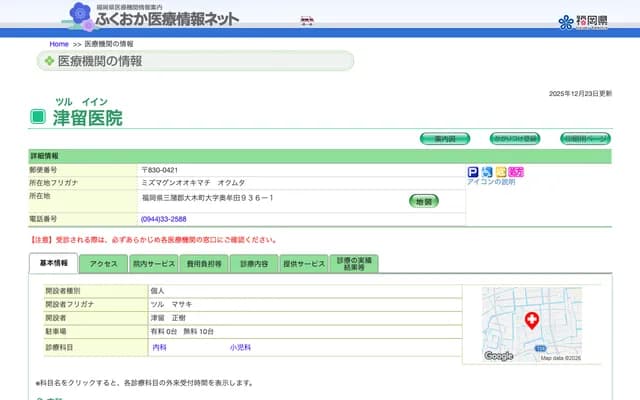Open the アクセス tab
640x400 pixels.
tap(104, 264)
